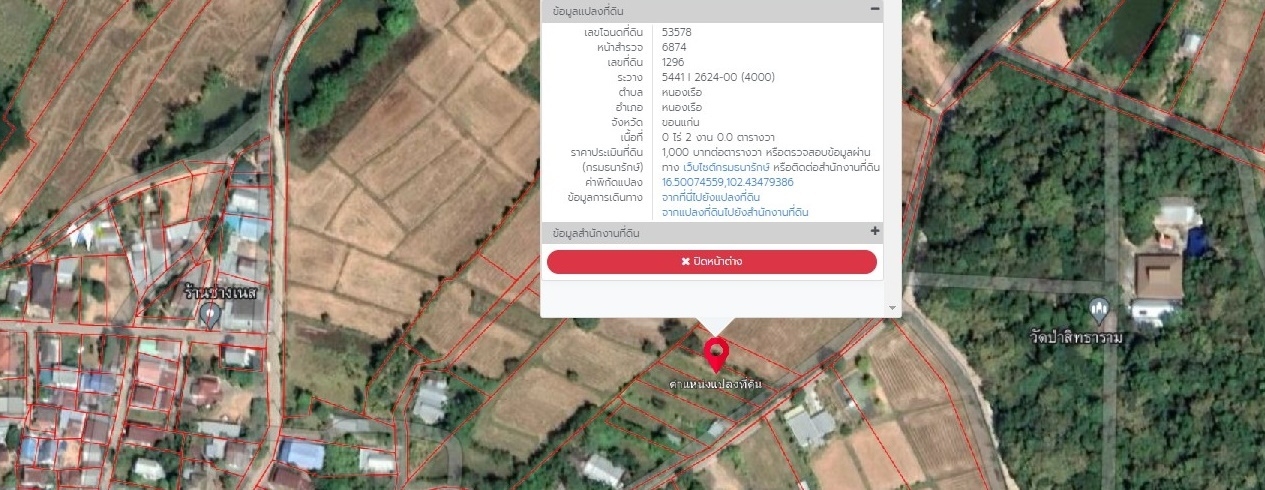
Task: Collapse the ข้อมูลแปลงที่ดิน section with minus icon
Action: [x=875, y=10]
